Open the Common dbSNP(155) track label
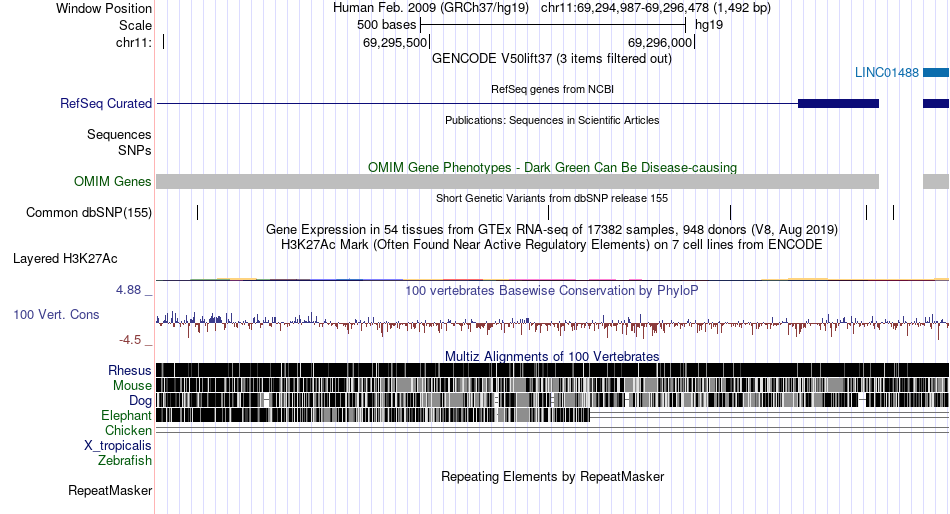This screenshot has height=514, width=950. click(88, 213)
